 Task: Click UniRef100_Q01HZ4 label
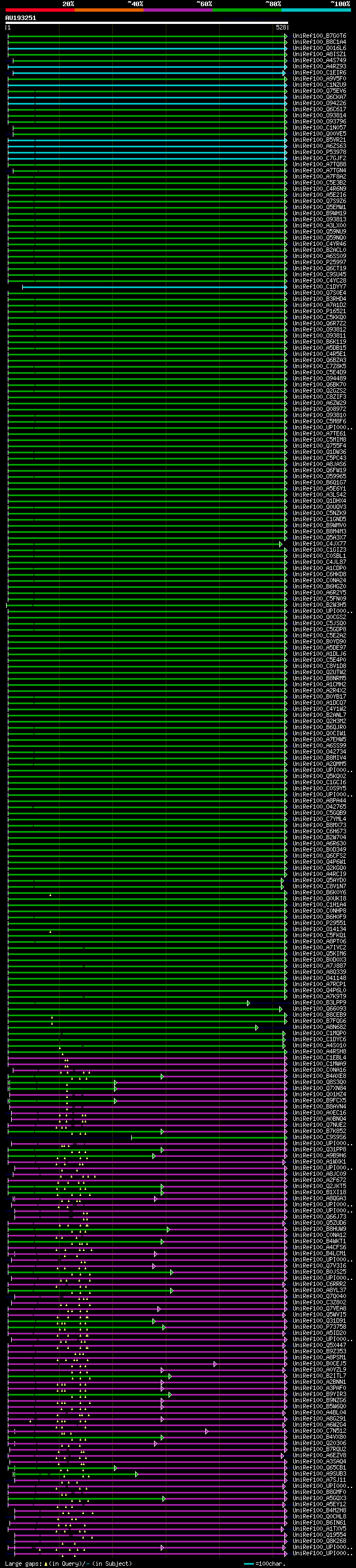[319, 1095]
